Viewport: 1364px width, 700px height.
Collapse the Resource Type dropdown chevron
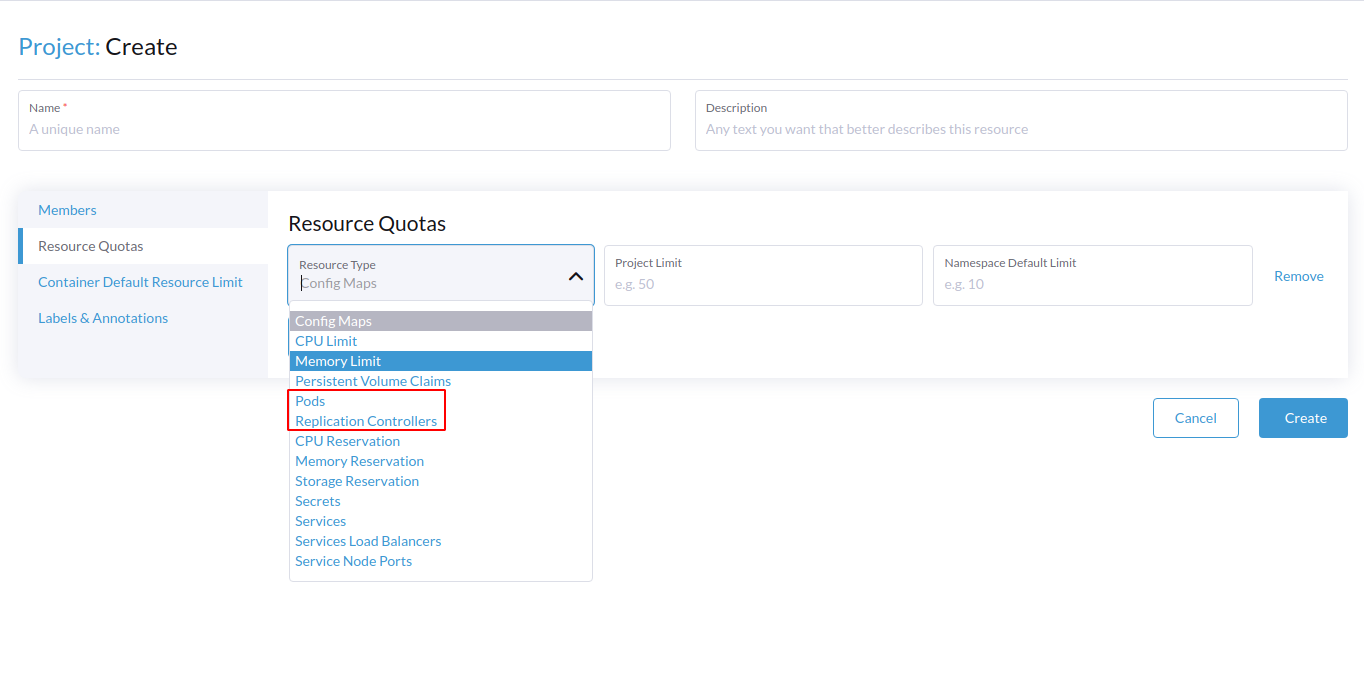(x=576, y=274)
